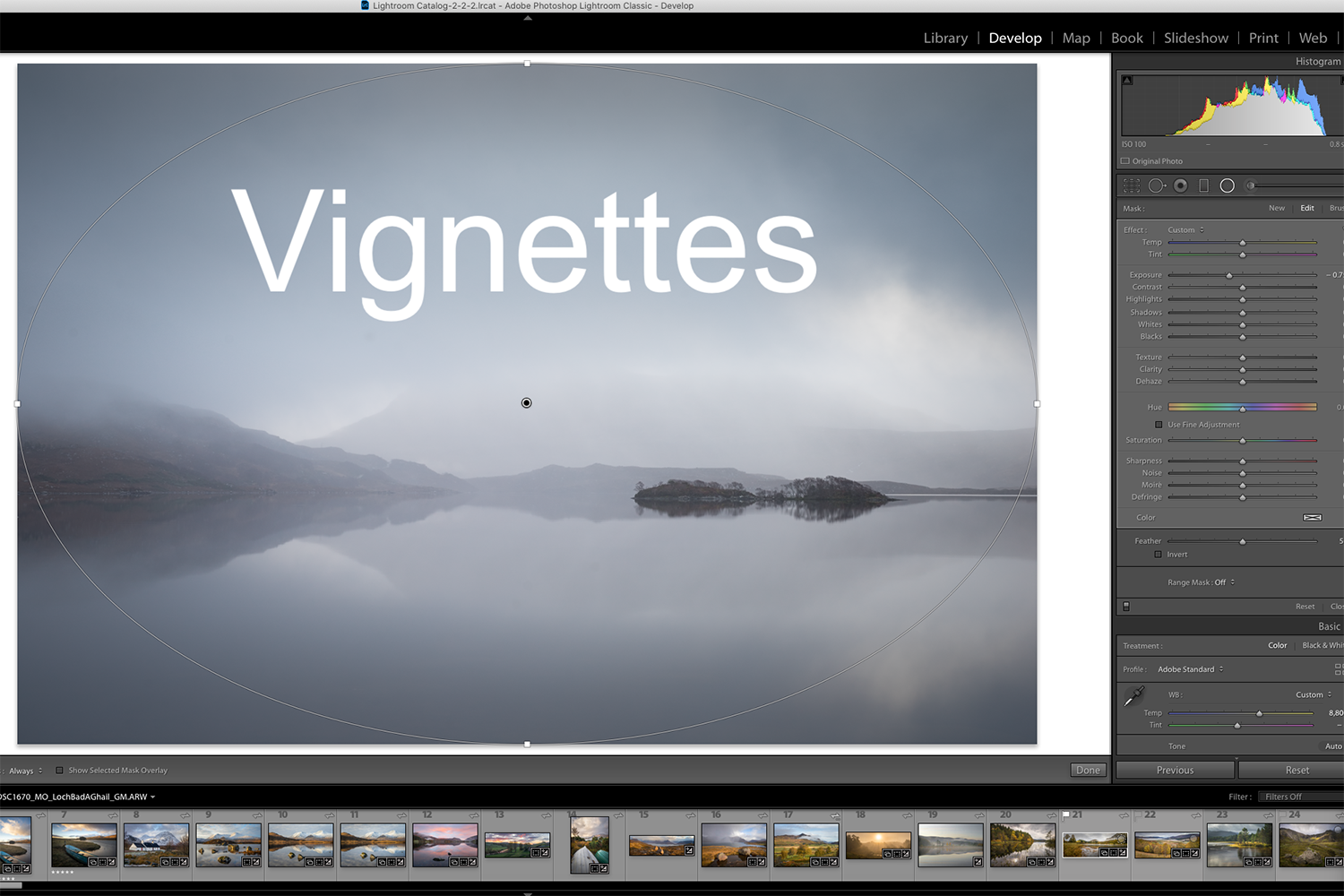Screen dimensions: 1344x896
Task: Click the Previous button
Action: (1175, 771)
